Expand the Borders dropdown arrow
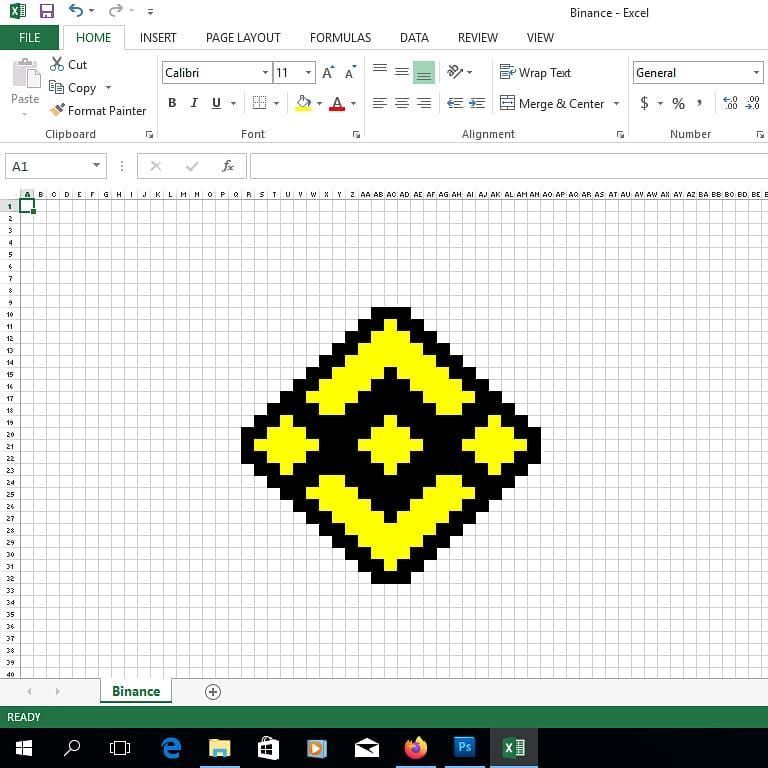 coord(276,103)
